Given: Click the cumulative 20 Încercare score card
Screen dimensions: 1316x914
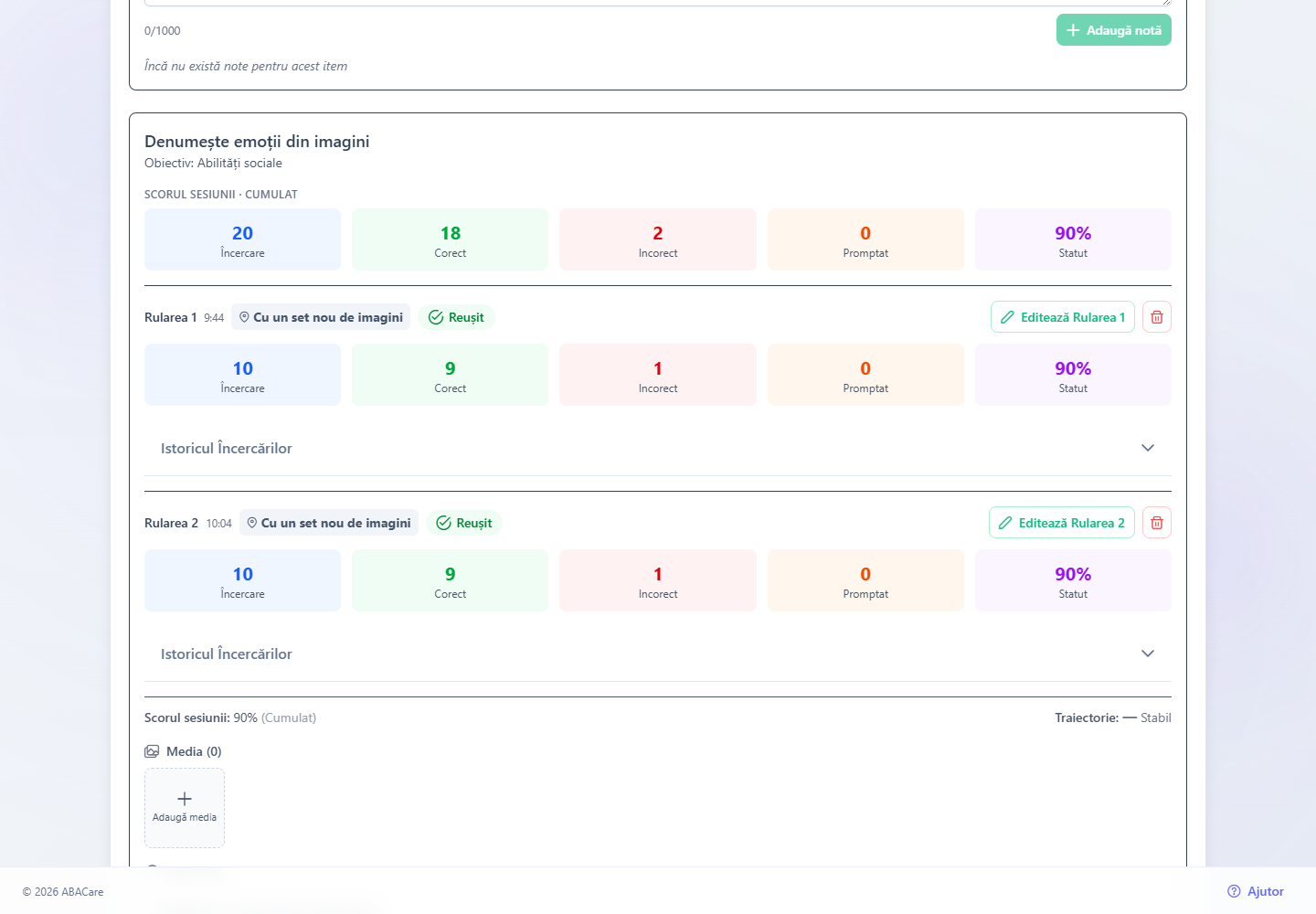Looking at the screenshot, I should coord(242,239).
